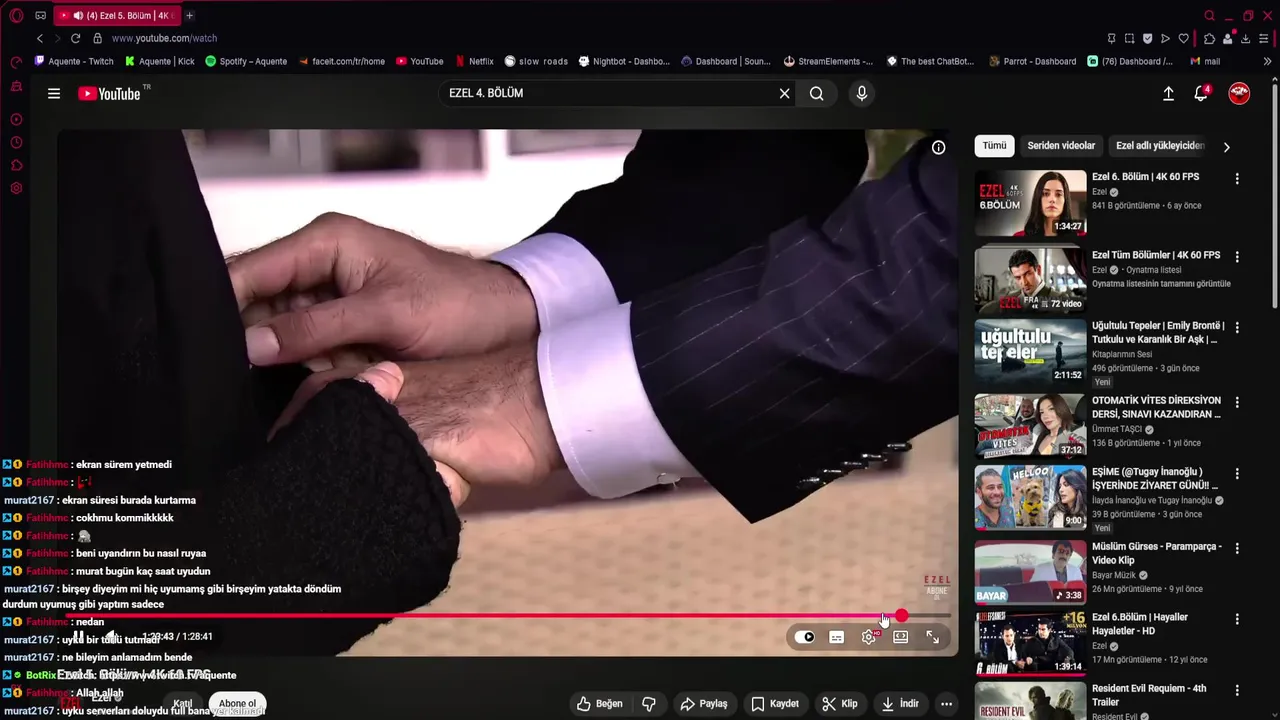Open the Ezel Tüm Bölümler playlist thumbnail
Screen dimensions: 1280x720
coord(1030,279)
